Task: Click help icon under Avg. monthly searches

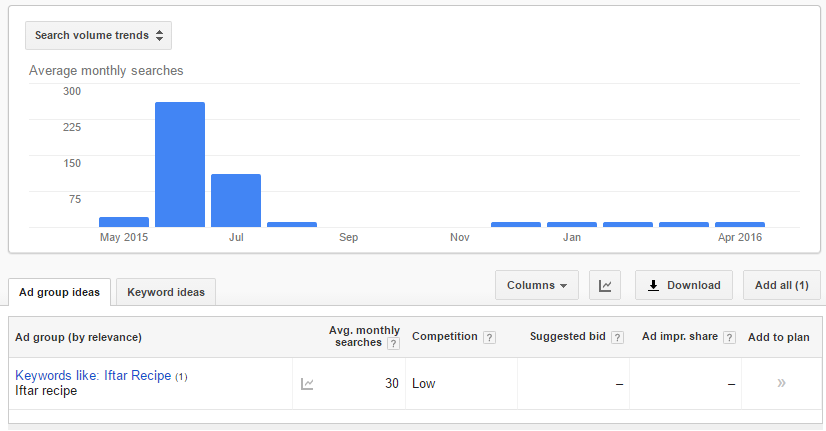Action: click(x=393, y=344)
